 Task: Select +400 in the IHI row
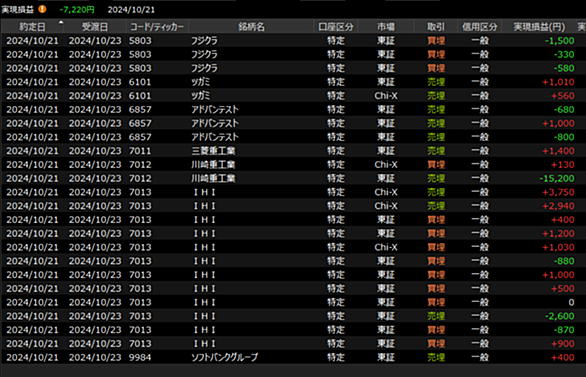point(563,220)
